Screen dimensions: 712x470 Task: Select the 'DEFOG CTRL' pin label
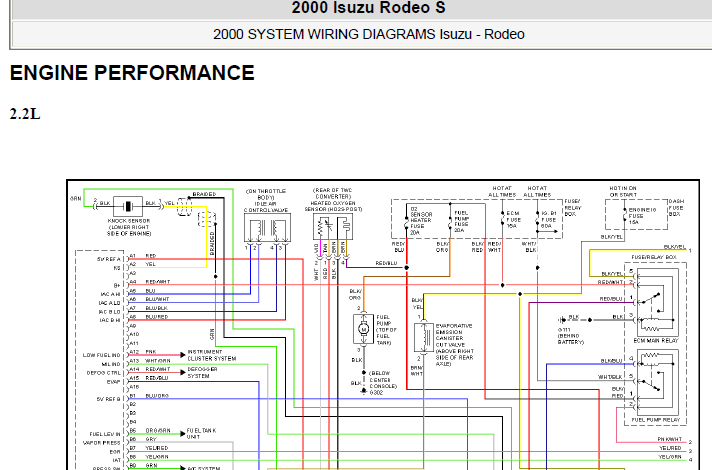click(x=104, y=373)
